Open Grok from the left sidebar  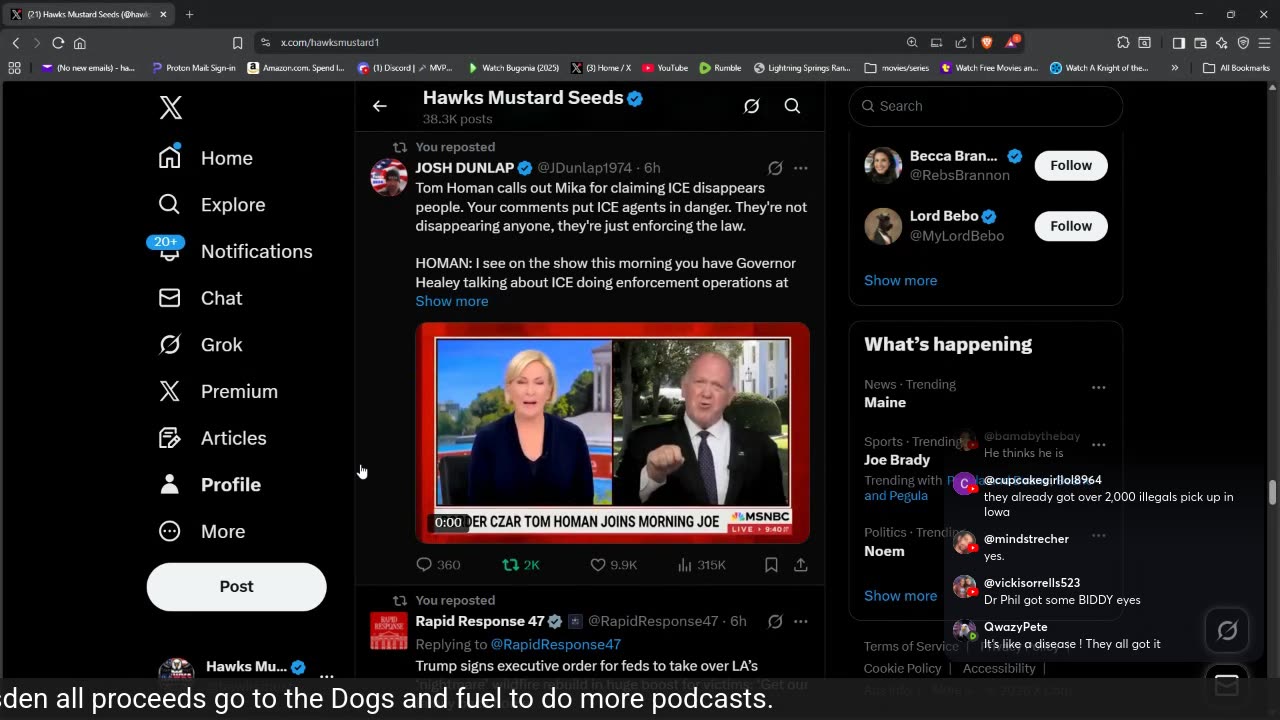pyautogui.click(x=201, y=345)
